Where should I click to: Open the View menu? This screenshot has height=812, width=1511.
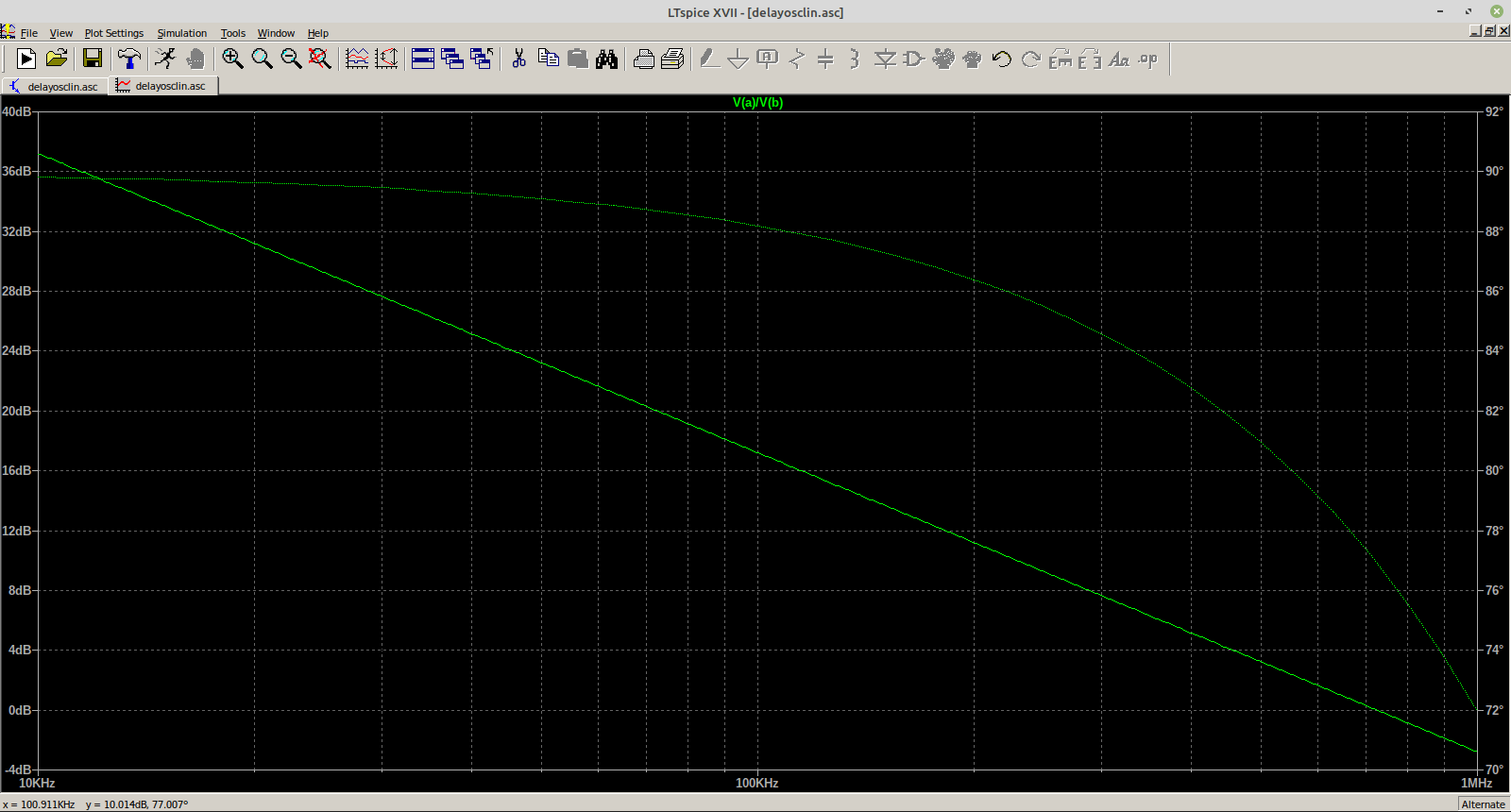(61, 33)
